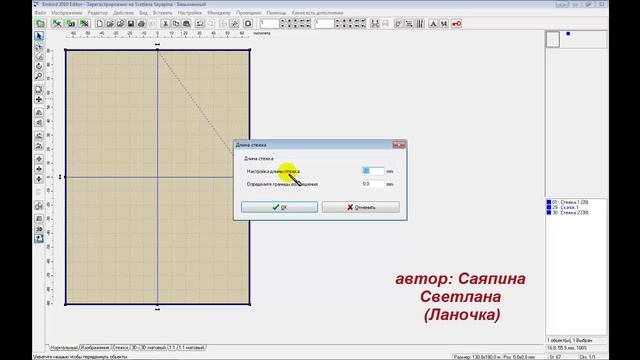
Task: Click the second numeric field in toolbar
Action: click(324, 24)
